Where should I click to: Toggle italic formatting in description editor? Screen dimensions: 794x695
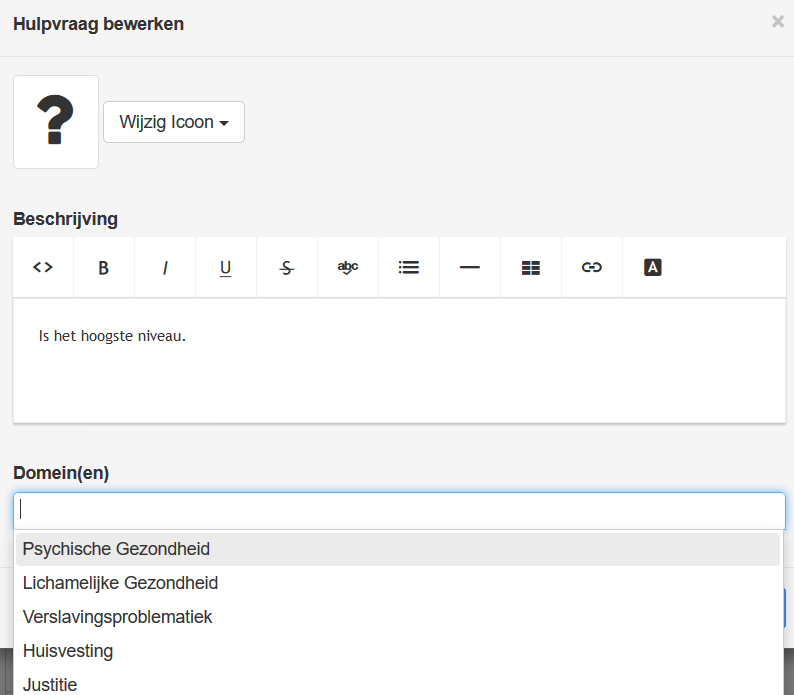(165, 267)
